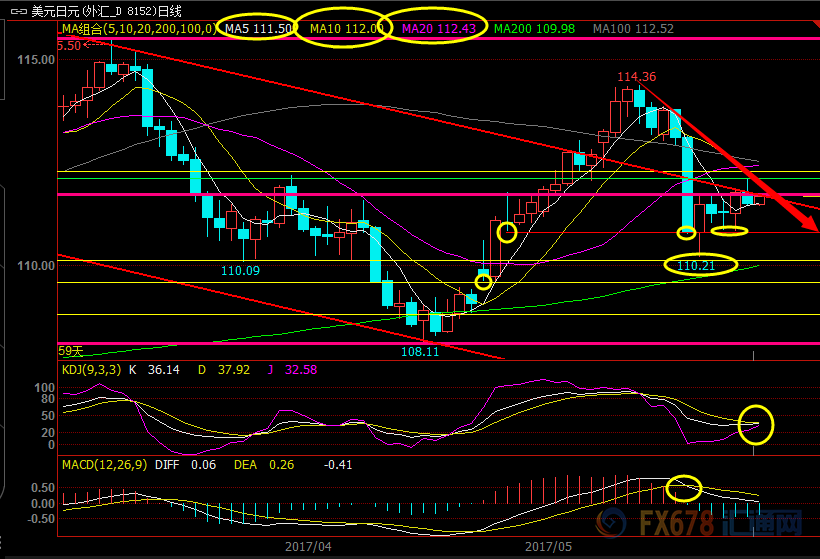Screen dimensions: 820x559
Task: Click the 110.21 low price label
Action: pos(696,266)
